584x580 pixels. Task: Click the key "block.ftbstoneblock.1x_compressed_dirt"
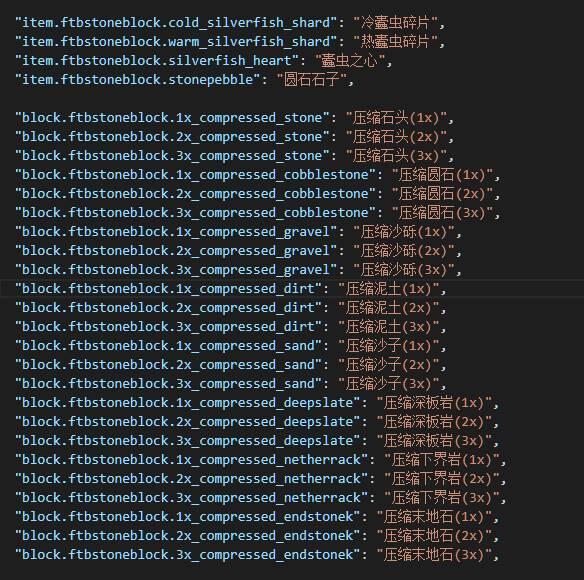coord(169,289)
